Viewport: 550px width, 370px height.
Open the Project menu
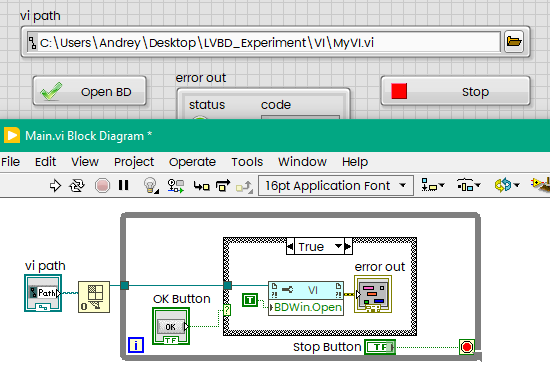click(134, 162)
